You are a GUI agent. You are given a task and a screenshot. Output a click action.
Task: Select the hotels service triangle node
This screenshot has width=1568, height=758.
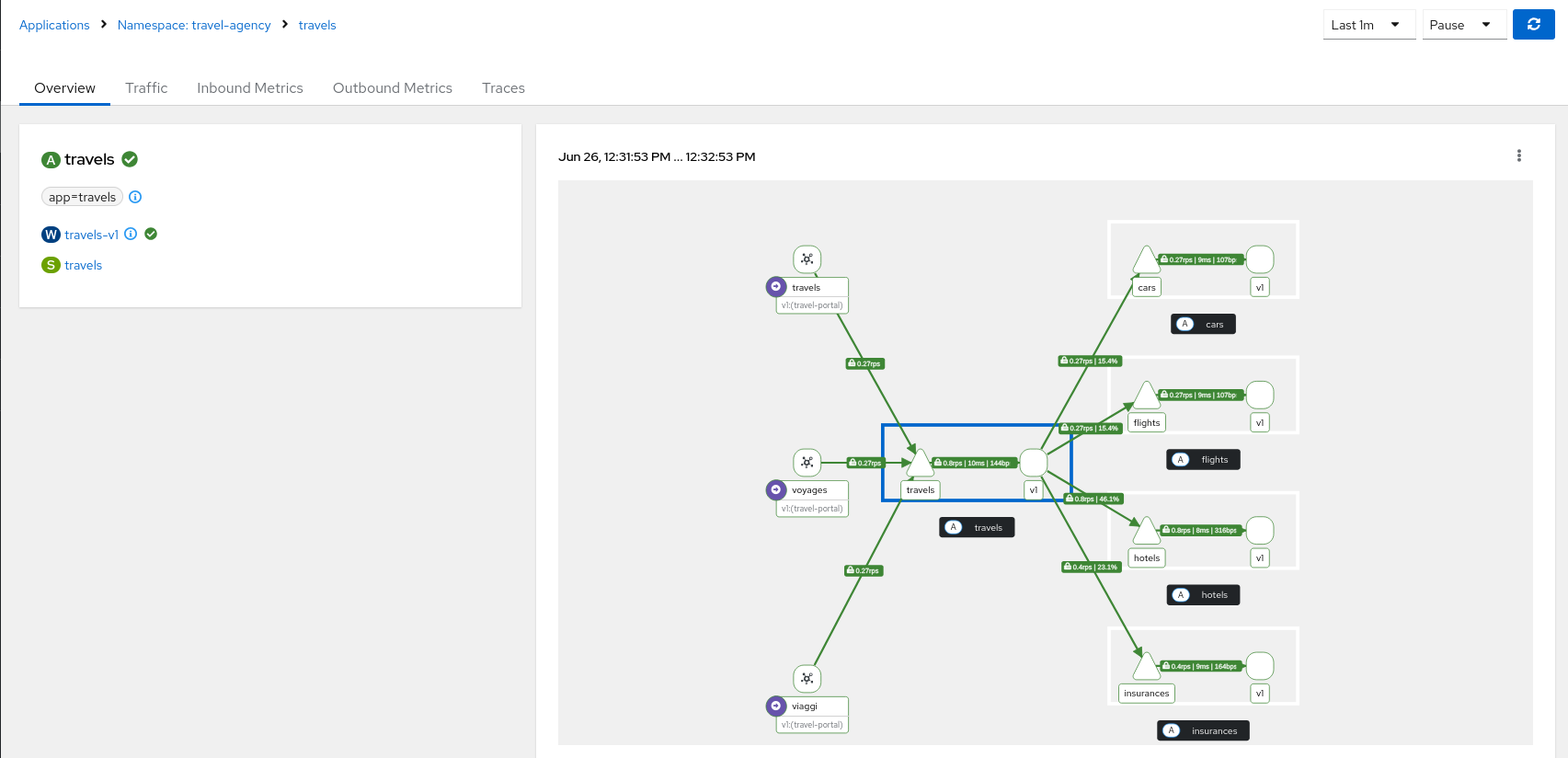(1146, 532)
